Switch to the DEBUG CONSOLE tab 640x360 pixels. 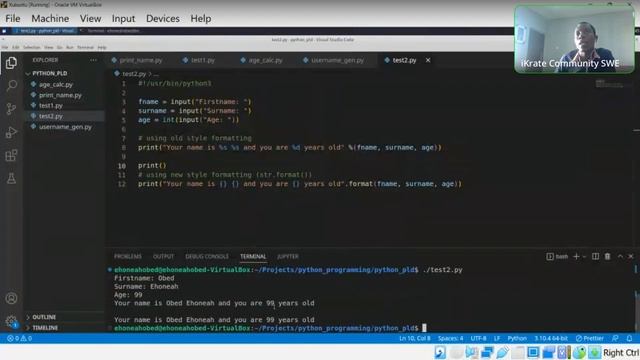[x=207, y=256]
